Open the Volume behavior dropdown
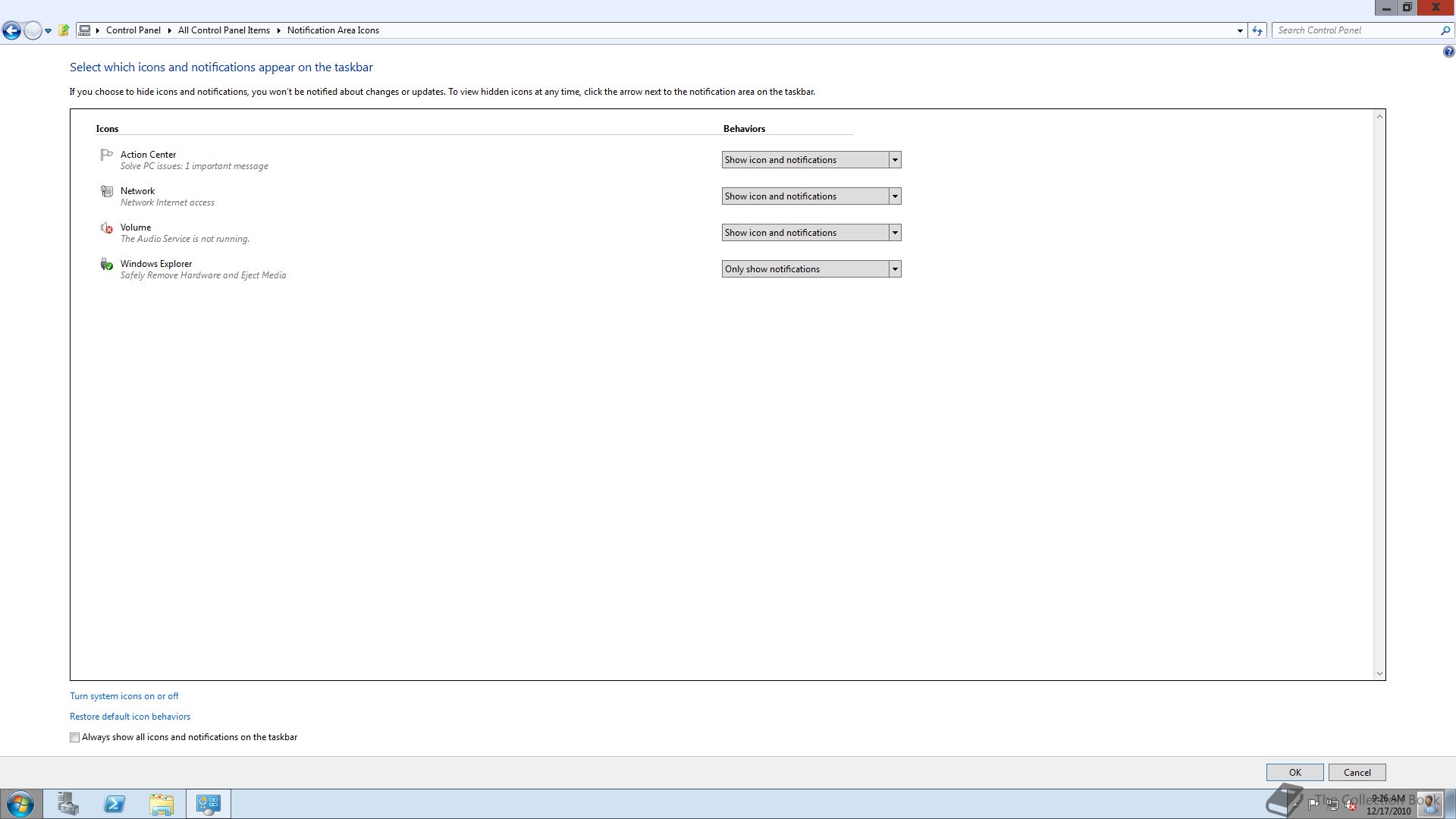The height and width of the screenshot is (819, 1456). coord(811,233)
